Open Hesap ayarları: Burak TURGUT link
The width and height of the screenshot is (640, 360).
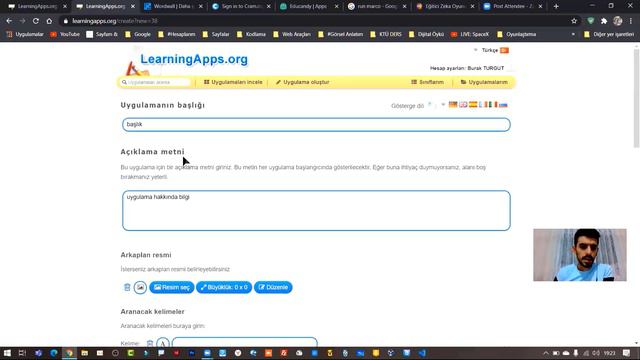(467, 68)
